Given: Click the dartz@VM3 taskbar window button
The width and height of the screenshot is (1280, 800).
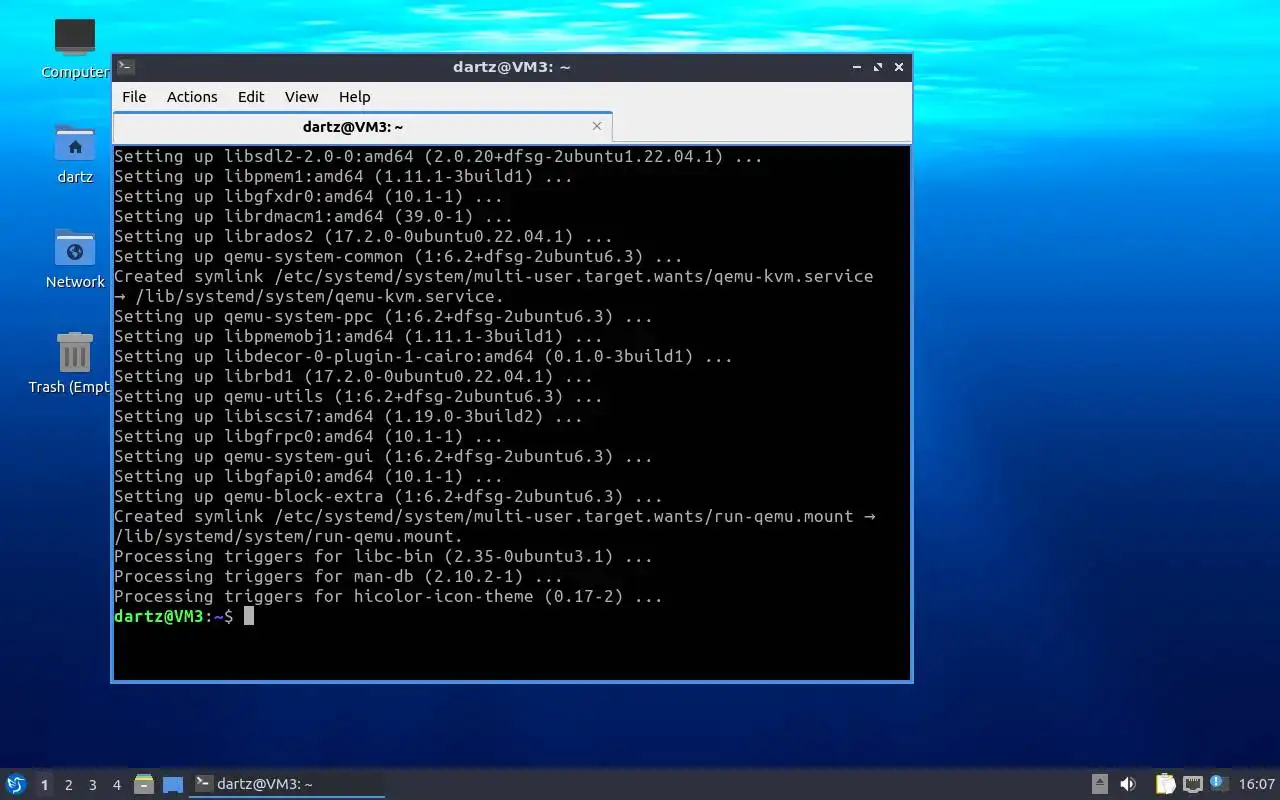Looking at the screenshot, I should pyautogui.click(x=287, y=784).
